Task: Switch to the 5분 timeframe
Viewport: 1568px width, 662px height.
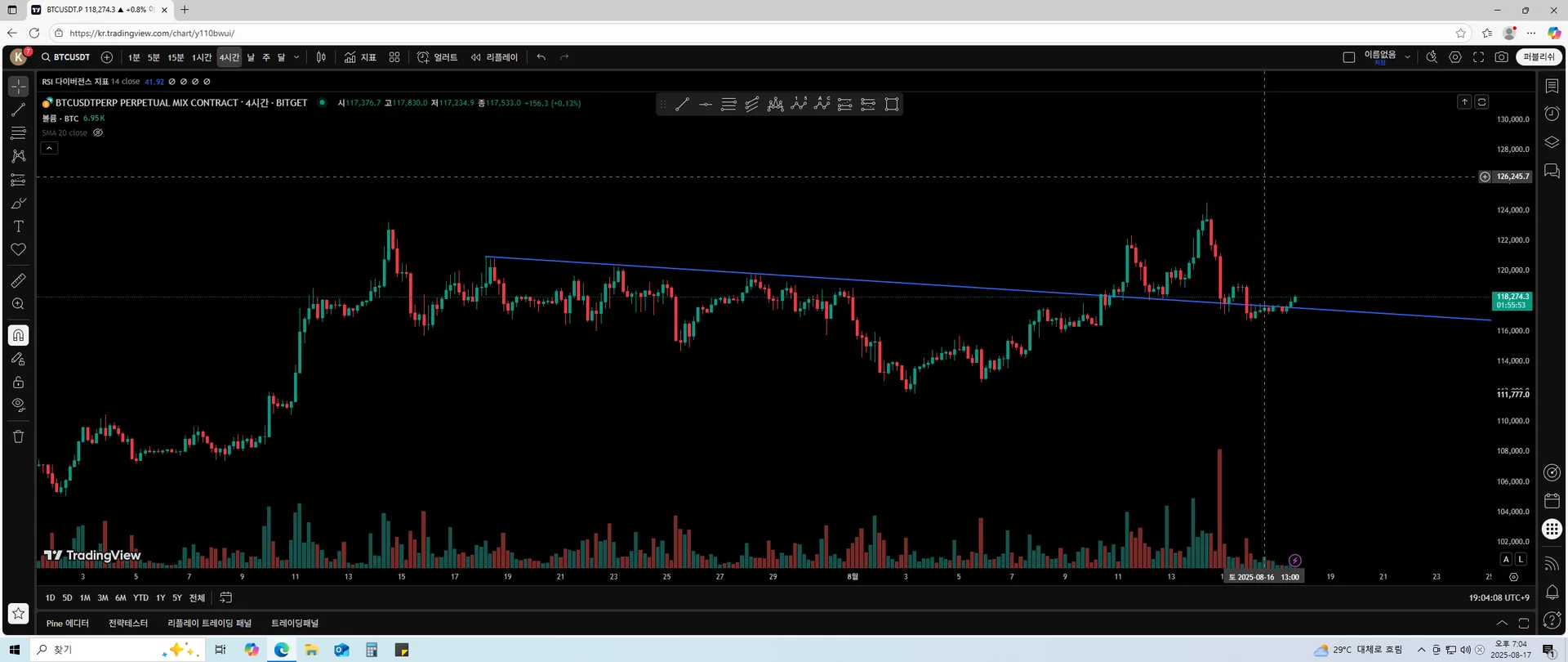Action: point(154,57)
